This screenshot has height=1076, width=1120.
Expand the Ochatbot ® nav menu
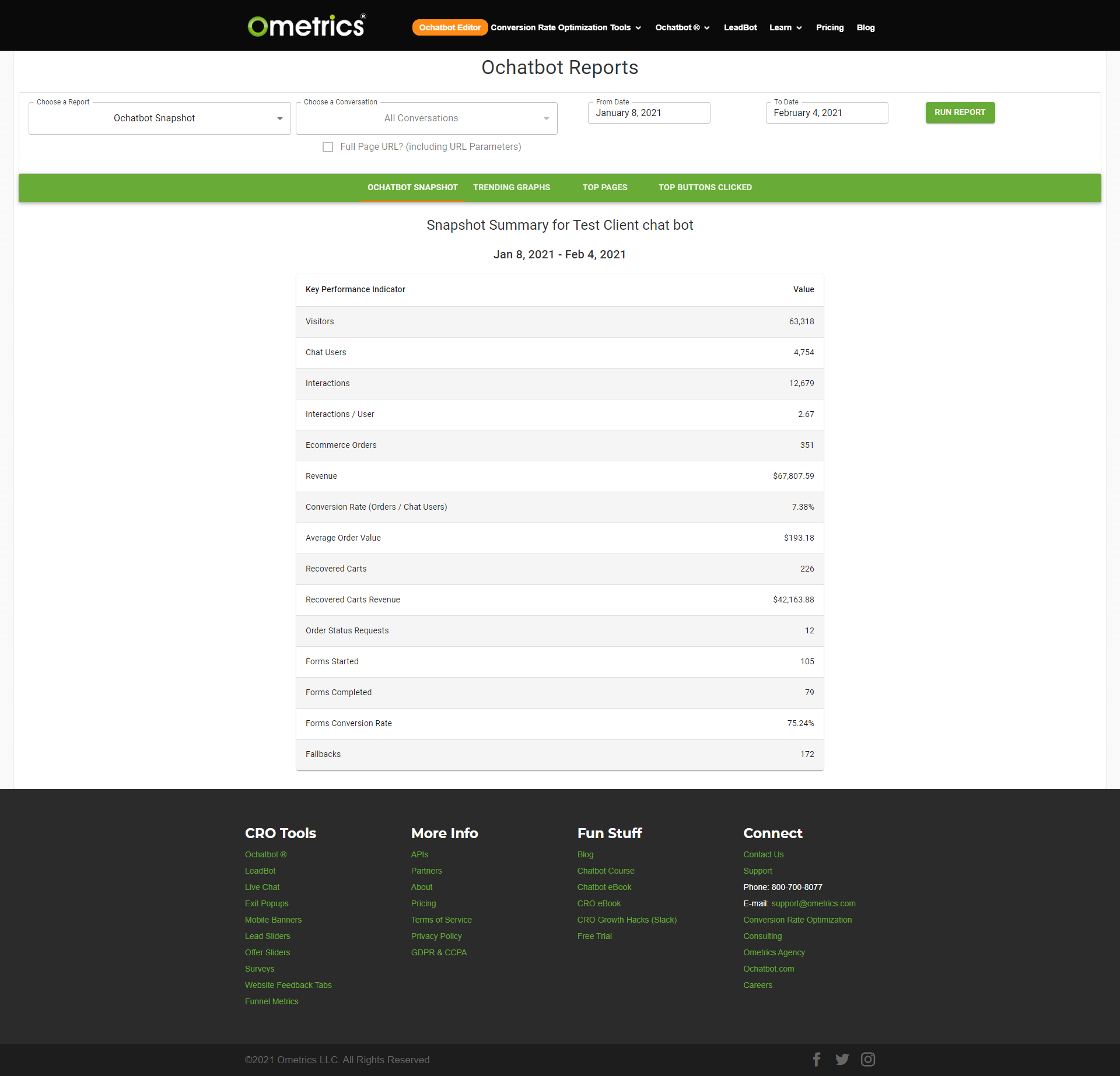[682, 27]
